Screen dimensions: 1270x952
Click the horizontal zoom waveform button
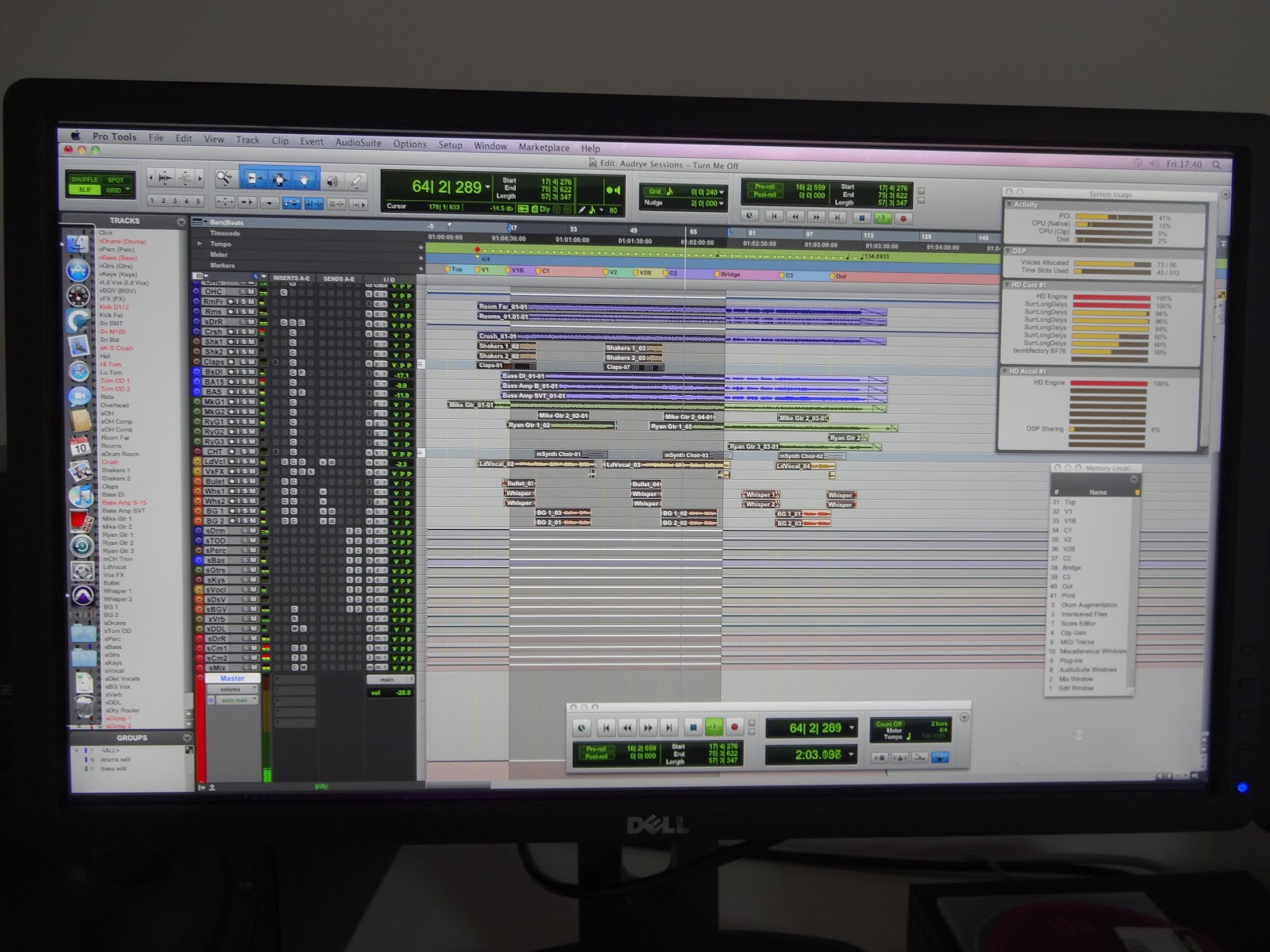click(x=164, y=177)
